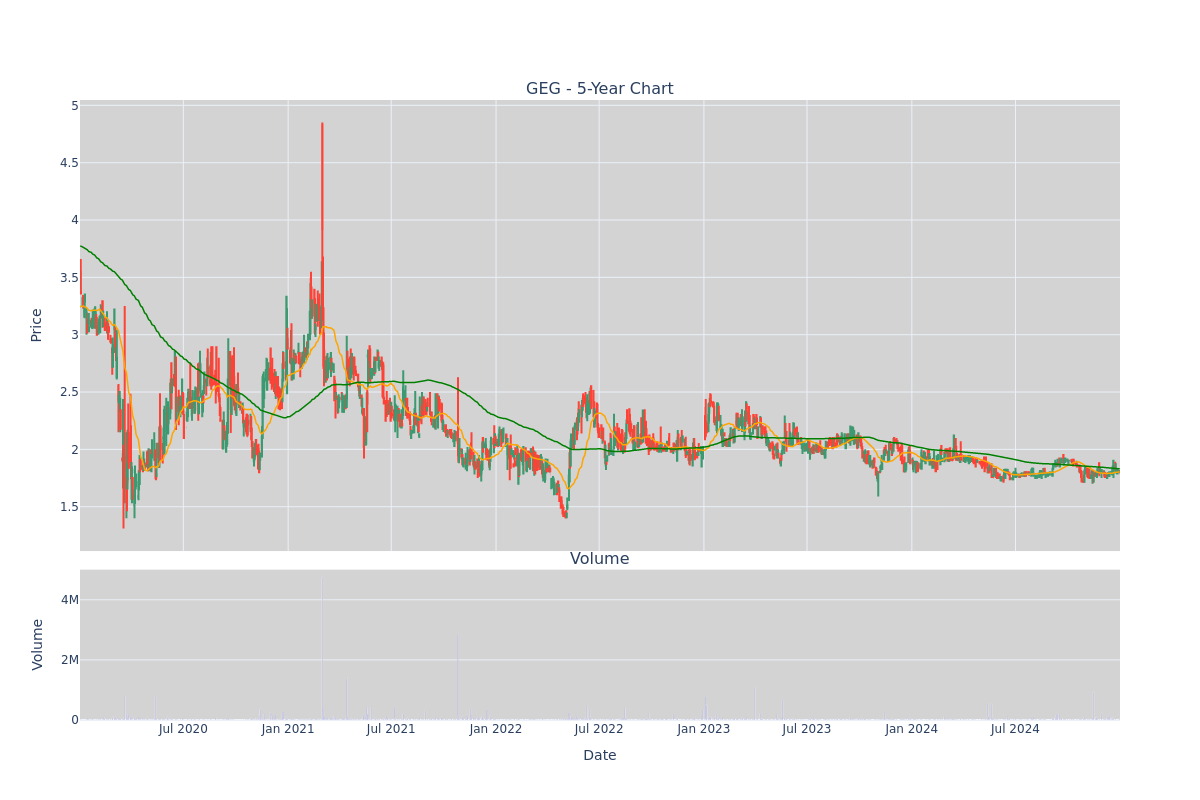Click the volume tick label '4M'
The height and width of the screenshot is (800, 1200).
tap(69, 600)
